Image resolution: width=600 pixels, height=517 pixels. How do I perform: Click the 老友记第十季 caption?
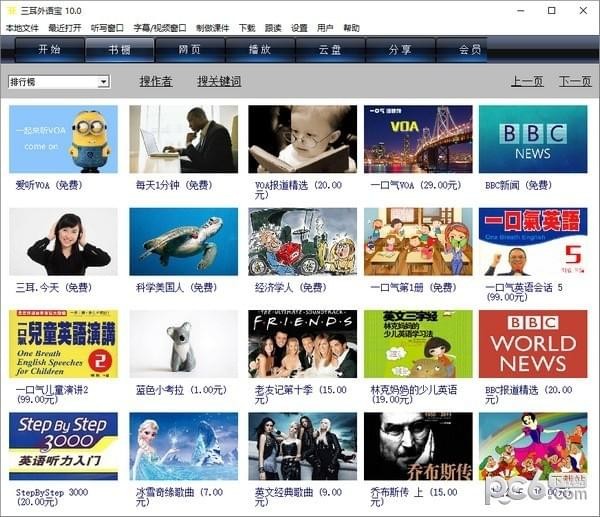[x=300, y=394]
